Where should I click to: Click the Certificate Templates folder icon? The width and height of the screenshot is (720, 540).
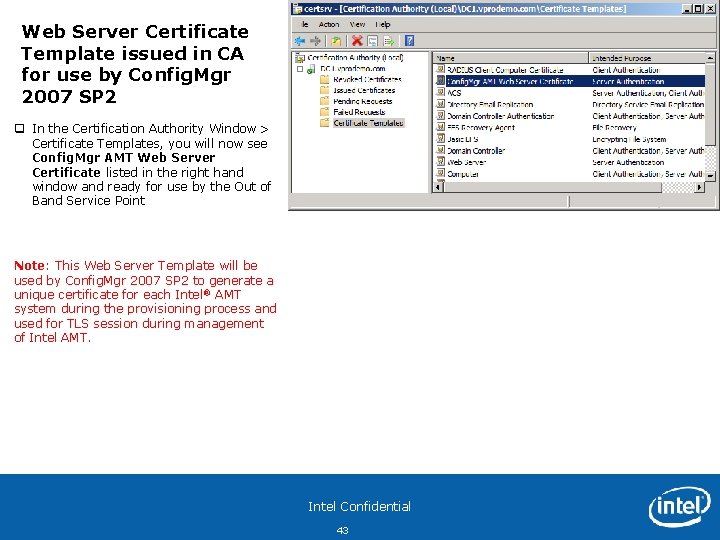click(325, 123)
